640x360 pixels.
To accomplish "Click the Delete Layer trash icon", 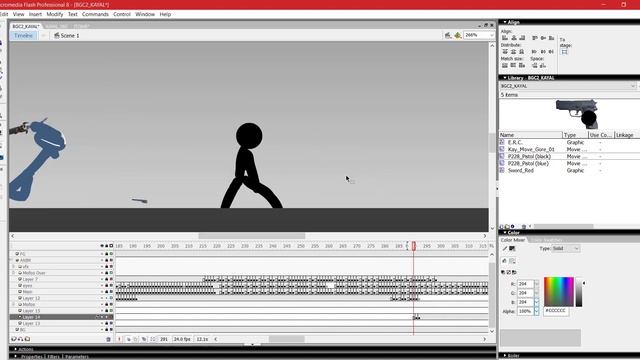I will pos(108,339).
